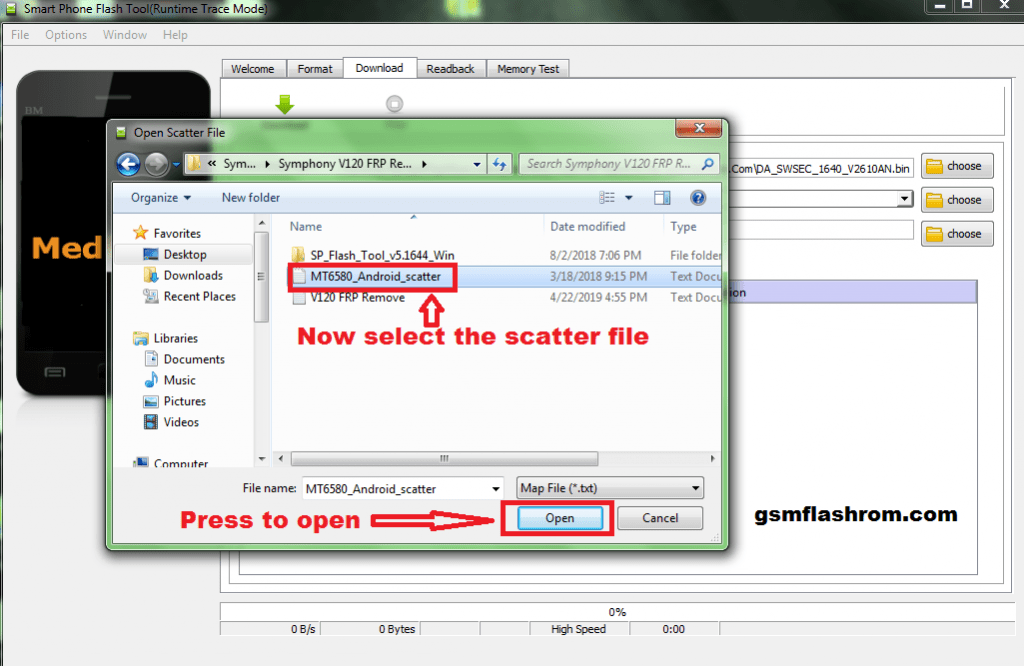The width and height of the screenshot is (1024, 666).
Task: Switch to the Readback tab
Action: tap(451, 69)
